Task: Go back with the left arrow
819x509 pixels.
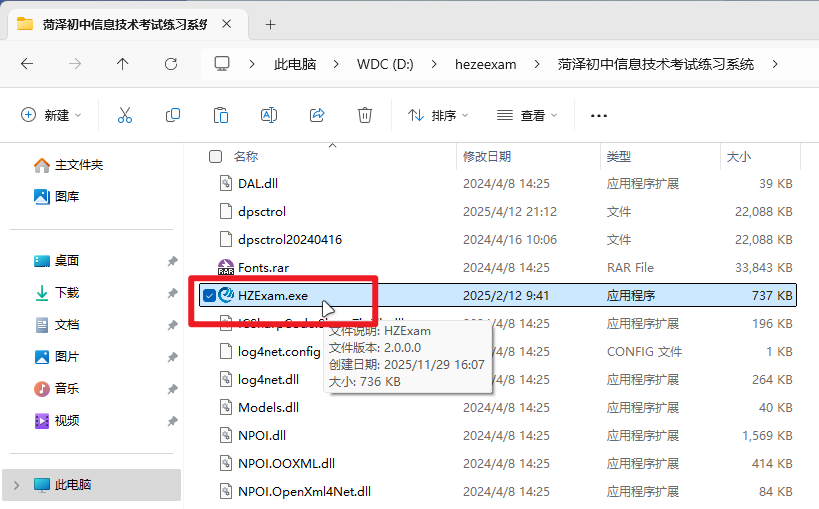Action: [27, 64]
